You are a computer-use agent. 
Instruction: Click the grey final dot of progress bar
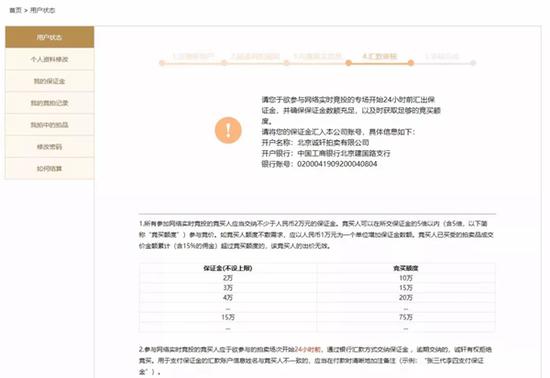coord(473,63)
